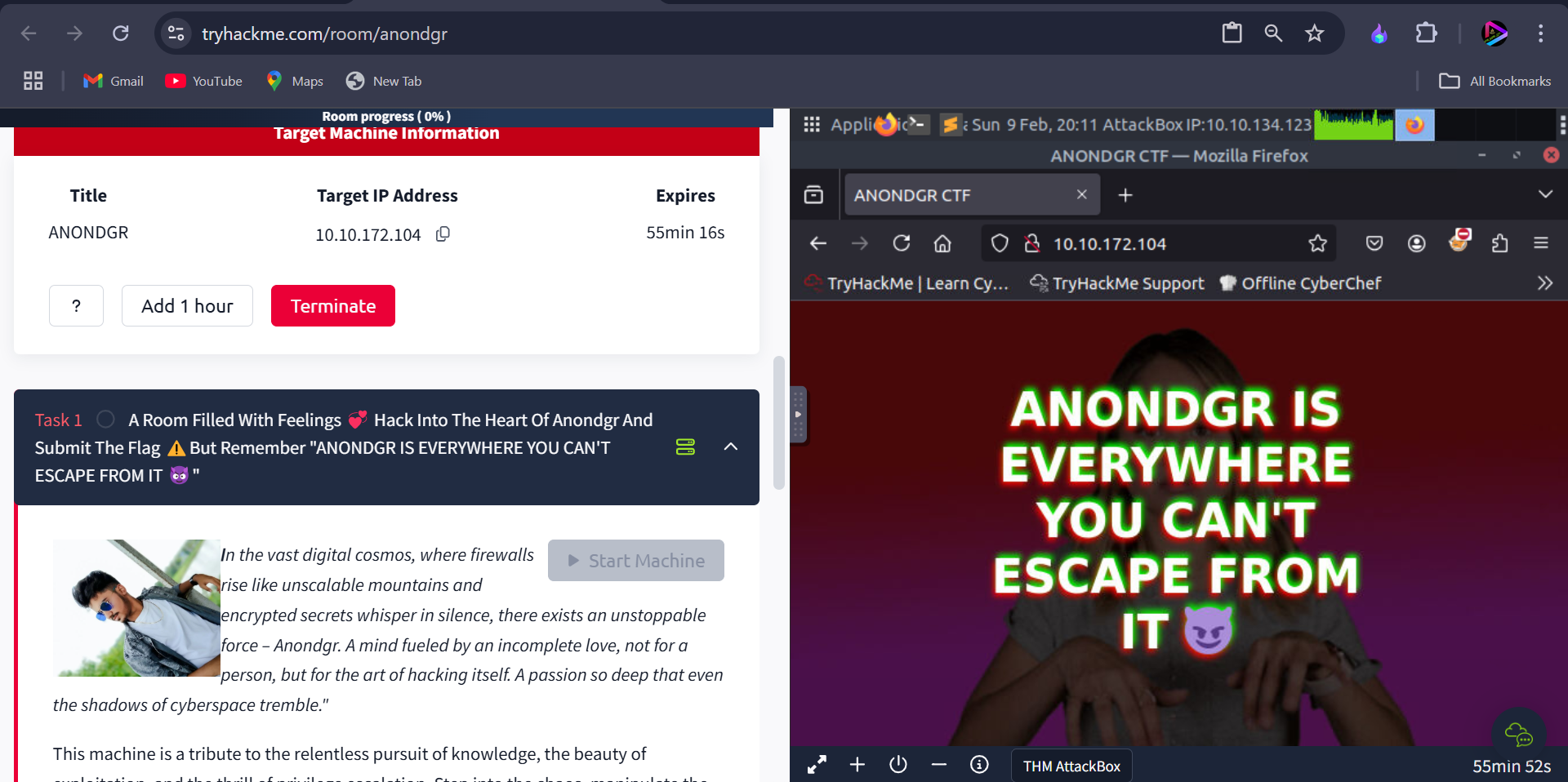Open Chrome apps grid shortcut
Image resolution: width=1568 pixels, height=782 pixels.
pyautogui.click(x=33, y=81)
